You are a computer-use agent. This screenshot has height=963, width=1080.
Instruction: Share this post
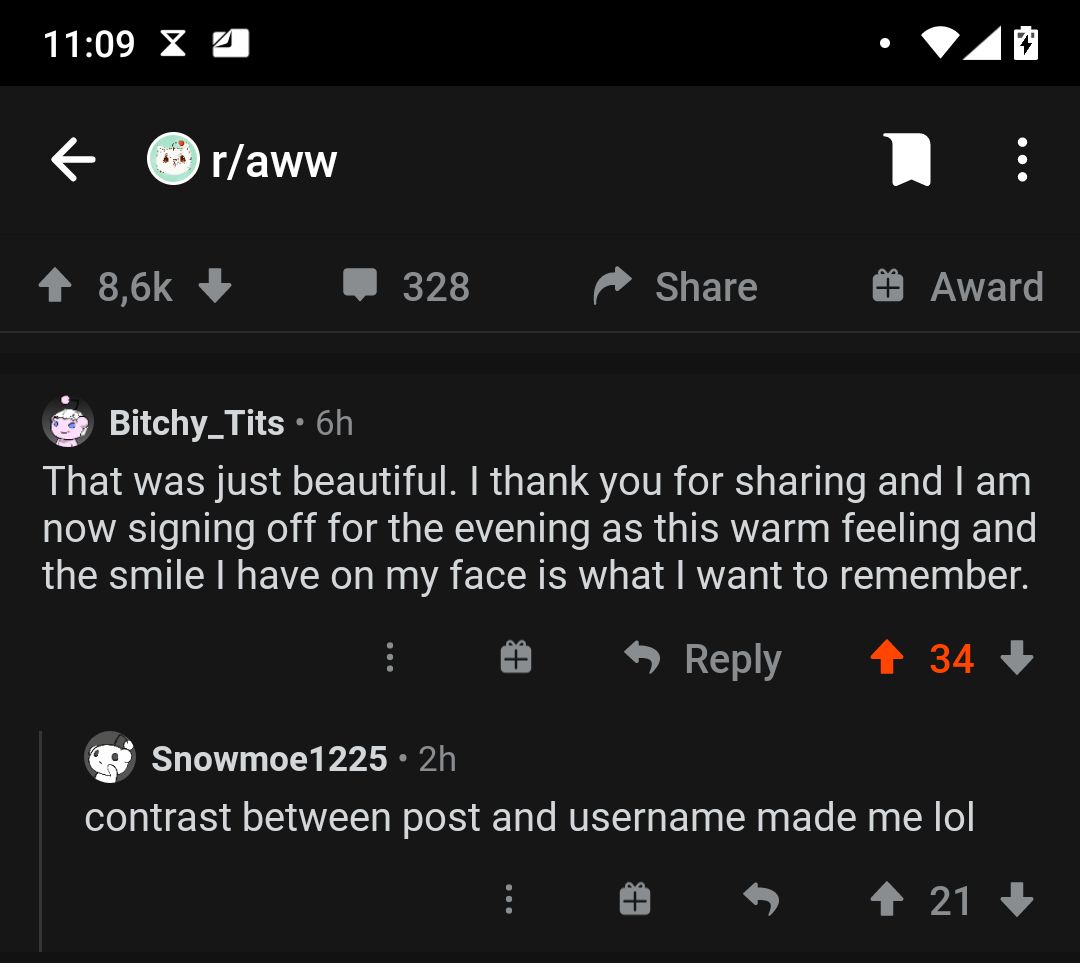[x=676, y=287]
